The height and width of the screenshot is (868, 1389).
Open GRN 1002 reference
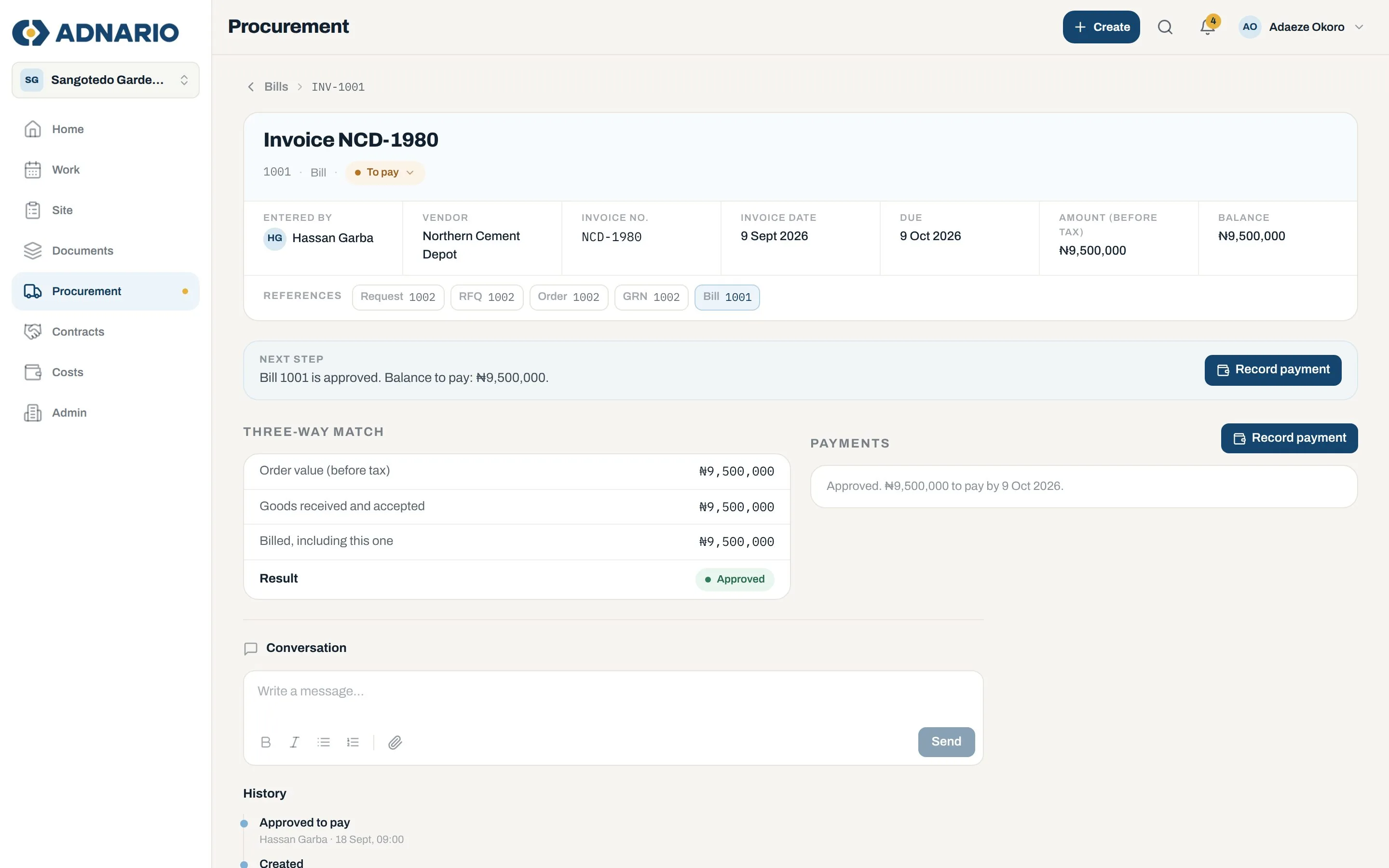coord(651,297)
